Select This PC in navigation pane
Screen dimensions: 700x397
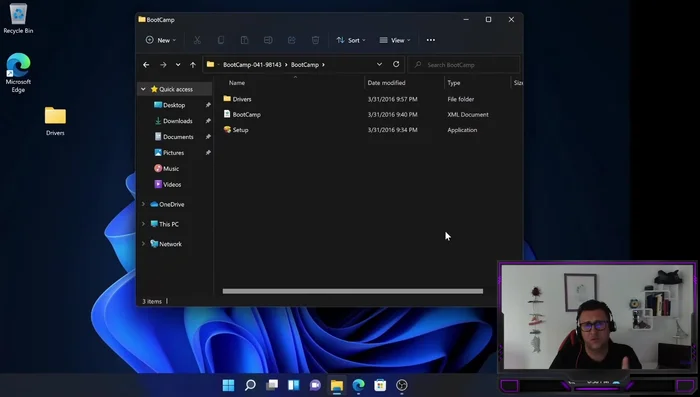pyautogui.click(x=169, y=224)
